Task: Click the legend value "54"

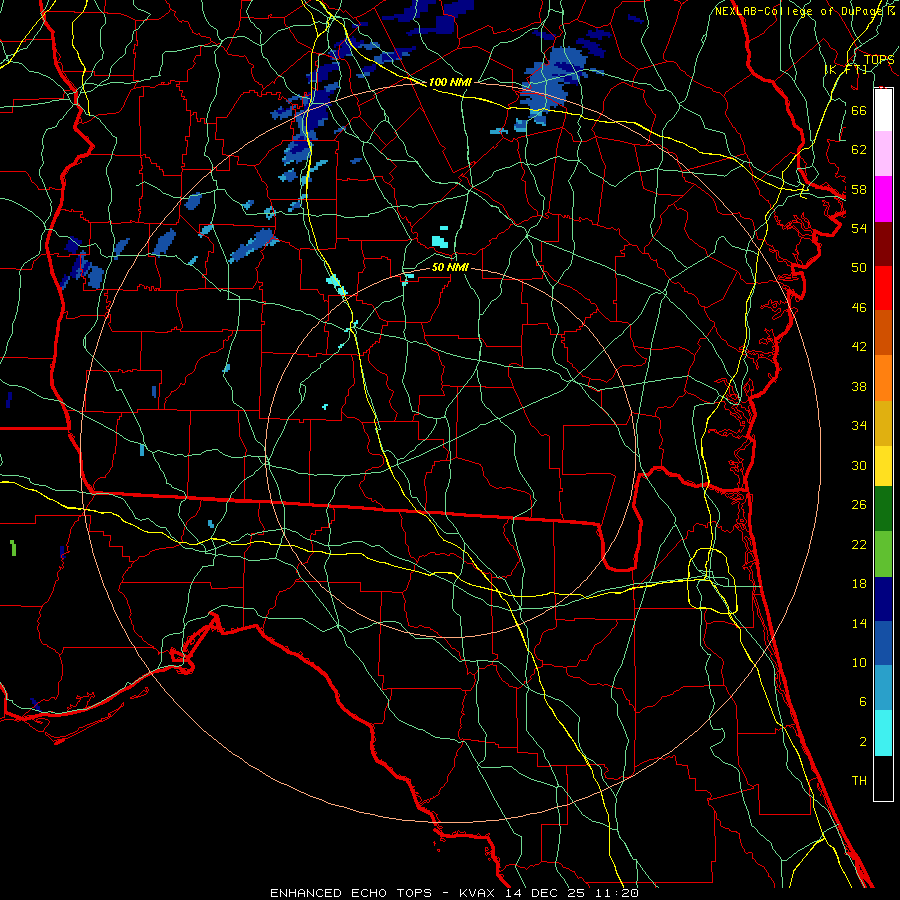Action: point(859,228)
